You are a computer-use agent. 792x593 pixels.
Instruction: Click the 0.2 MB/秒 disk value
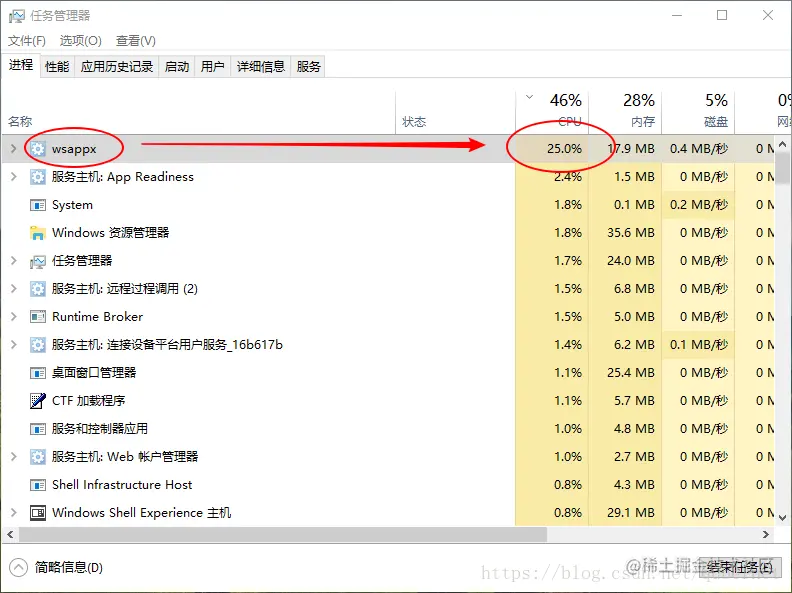(699, 205)
